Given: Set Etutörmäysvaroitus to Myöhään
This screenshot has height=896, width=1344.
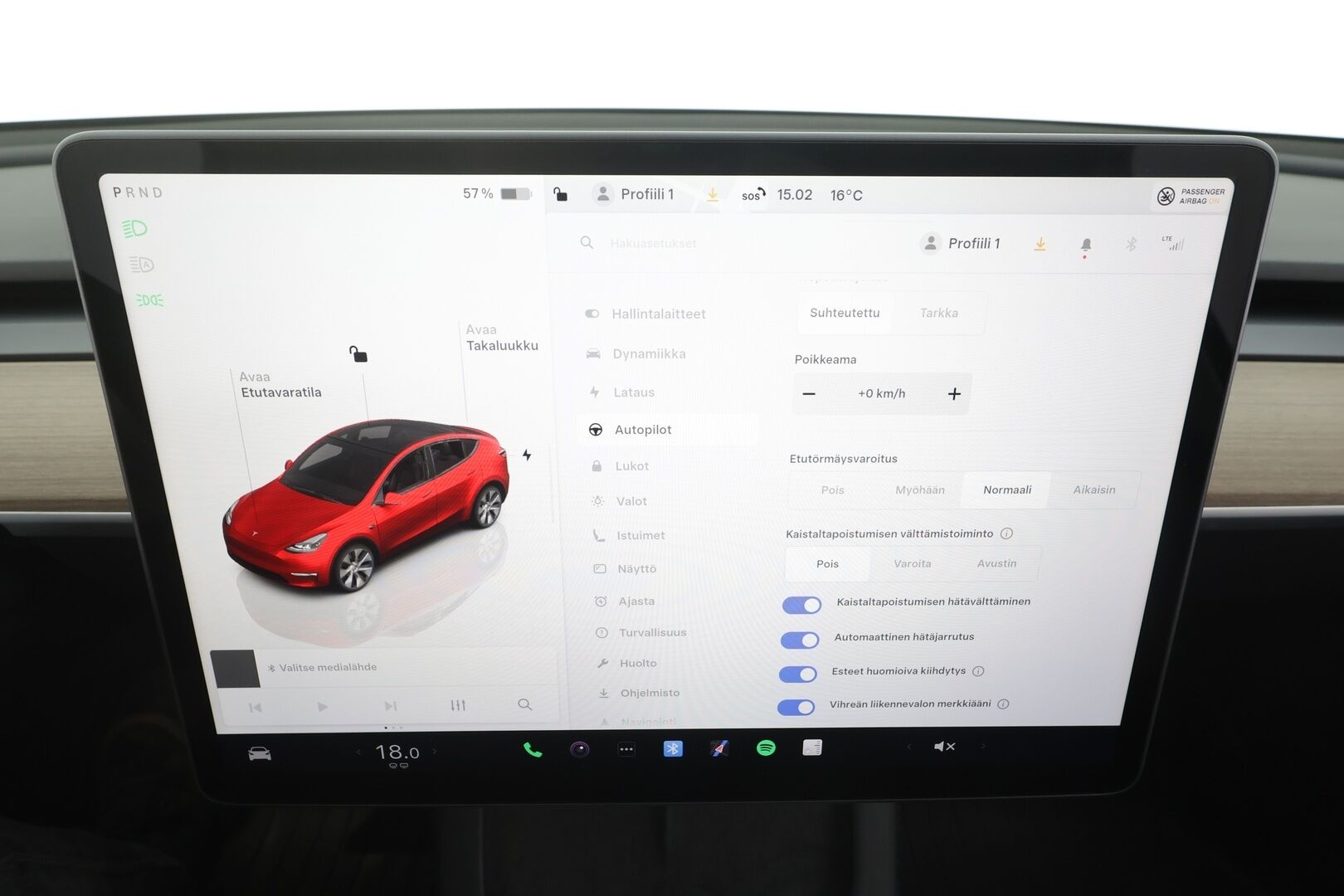Looking at the screenshot, I should [920, 490].
